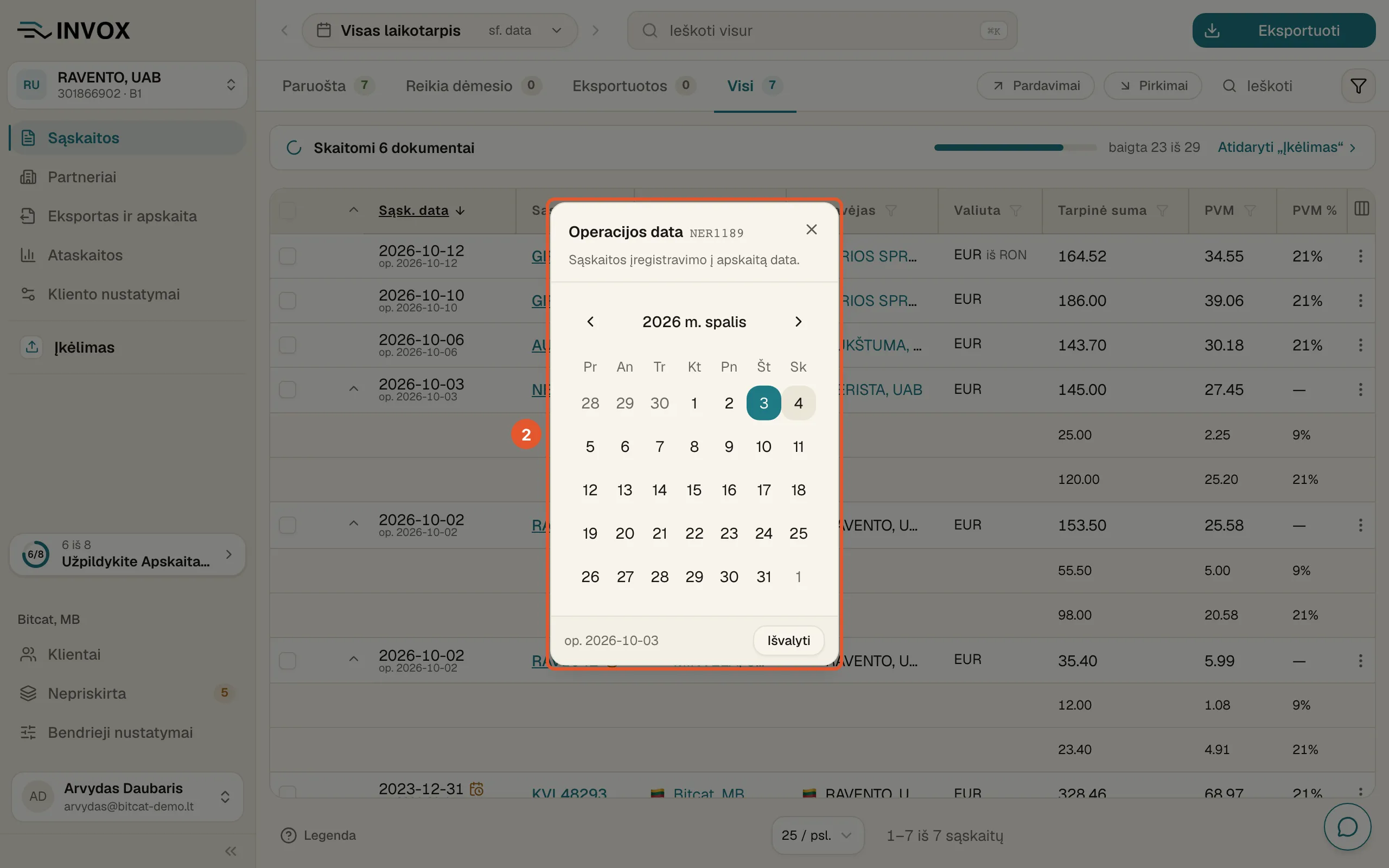
Task: Open the Visas laikotarpis period dropdown
Action: [439, 30]
